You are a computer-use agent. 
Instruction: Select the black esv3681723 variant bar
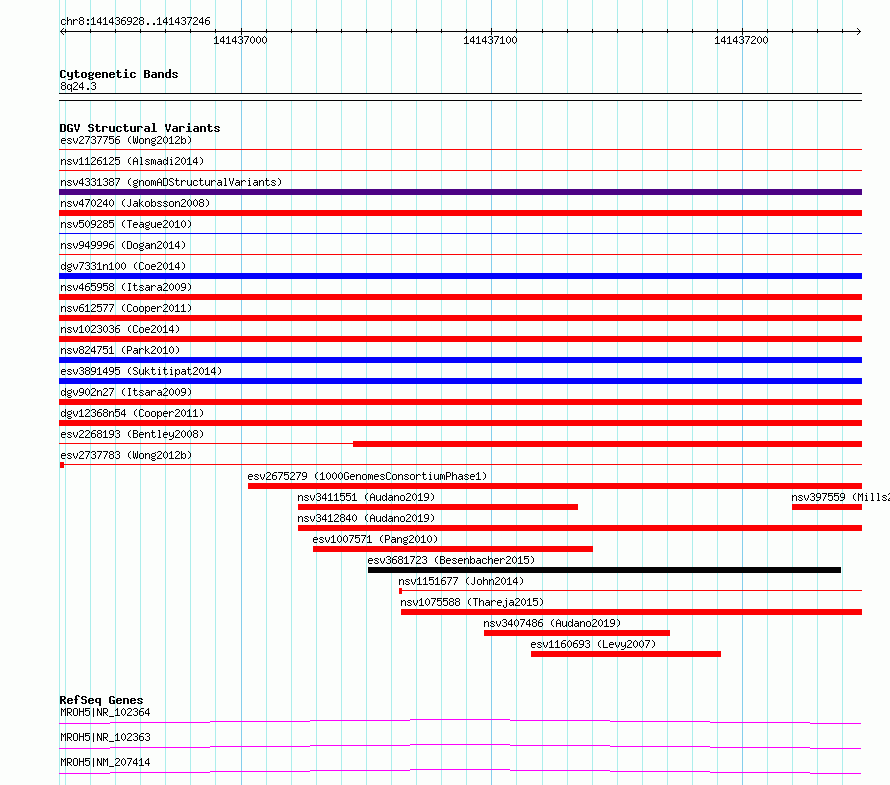tap(604, 570)
